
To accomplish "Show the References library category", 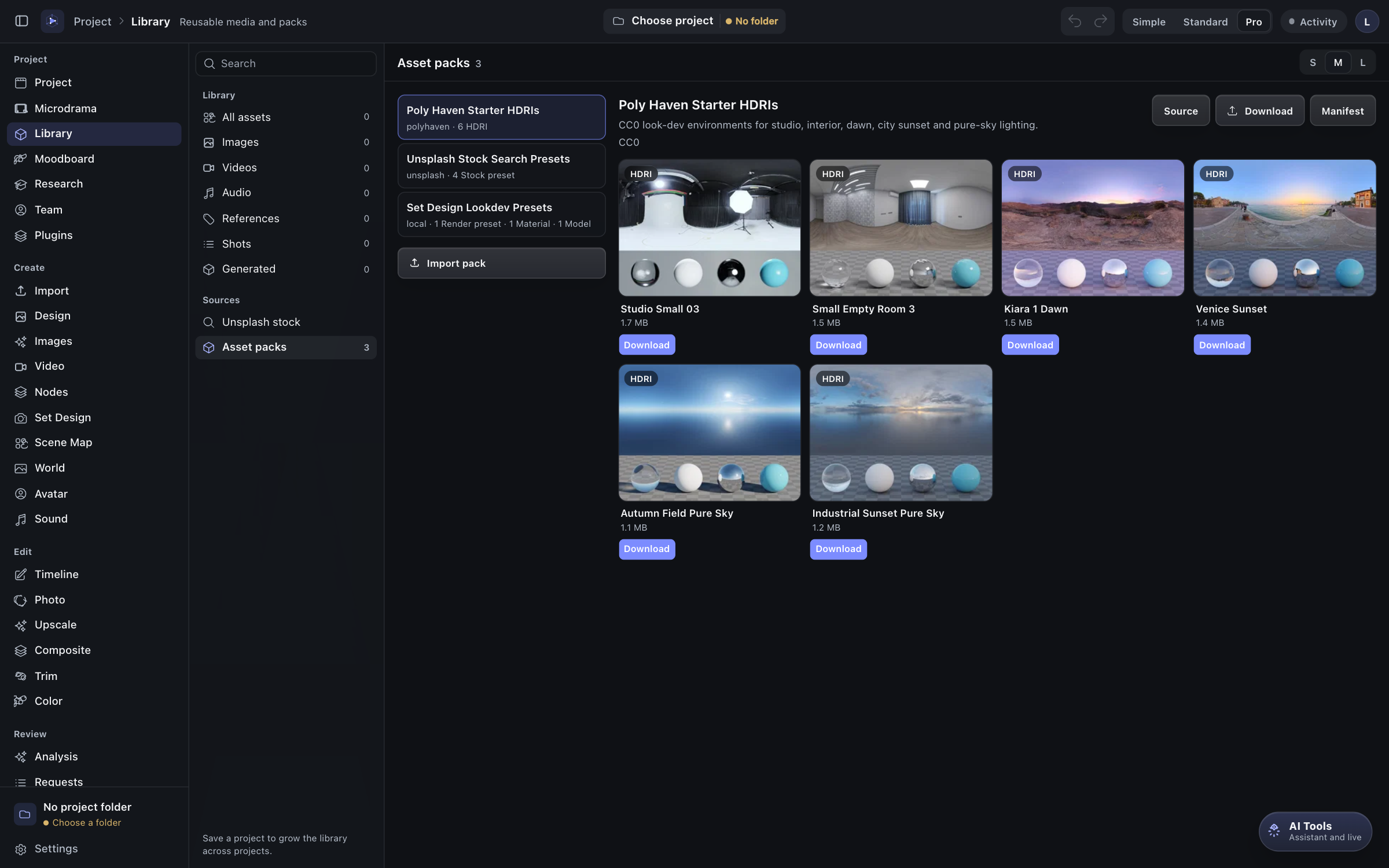I will (x=286, y=218).
